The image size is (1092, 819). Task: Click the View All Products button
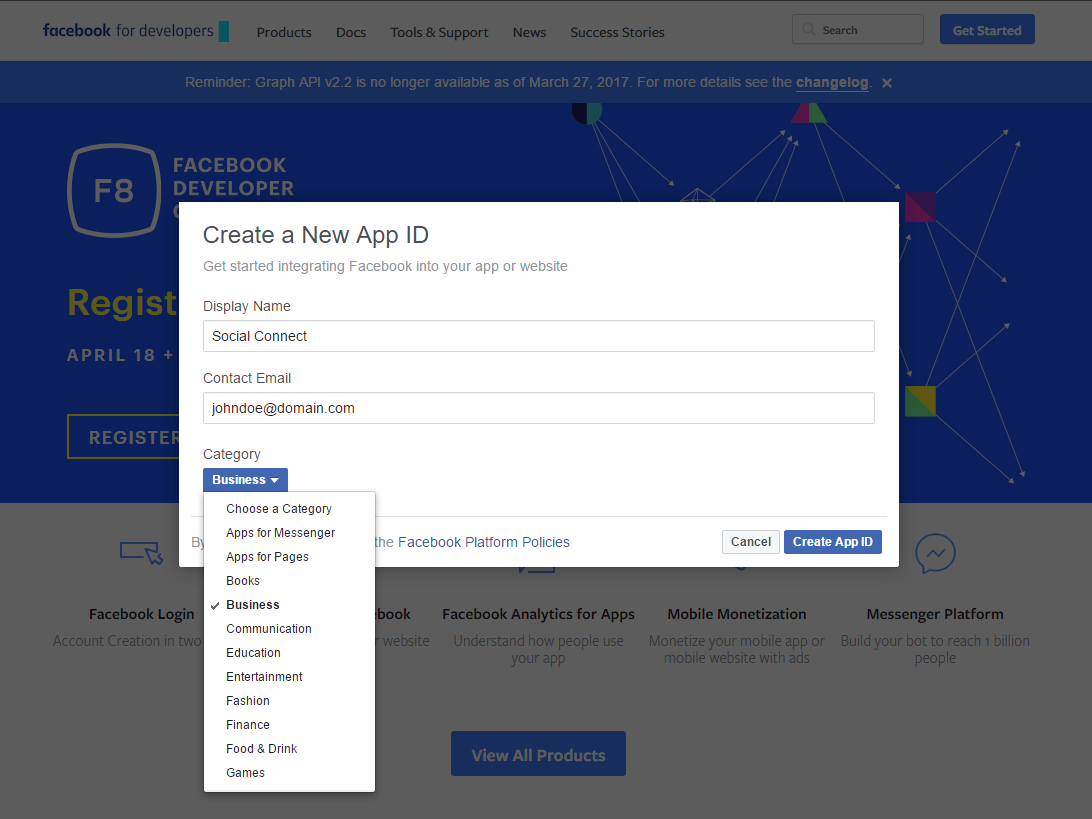(x=538, y=754)
